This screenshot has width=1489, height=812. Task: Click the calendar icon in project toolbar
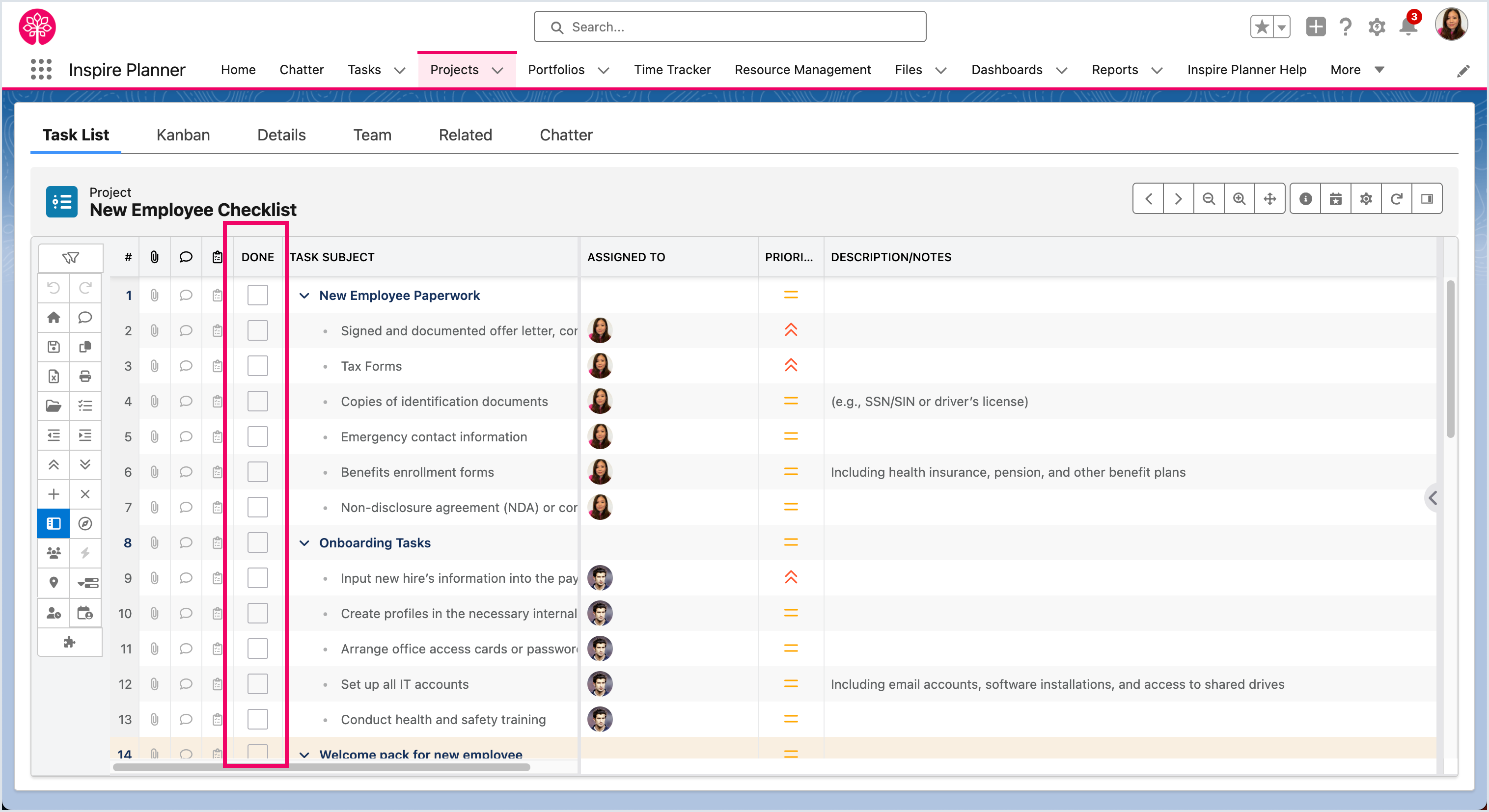pos(1336,199)
